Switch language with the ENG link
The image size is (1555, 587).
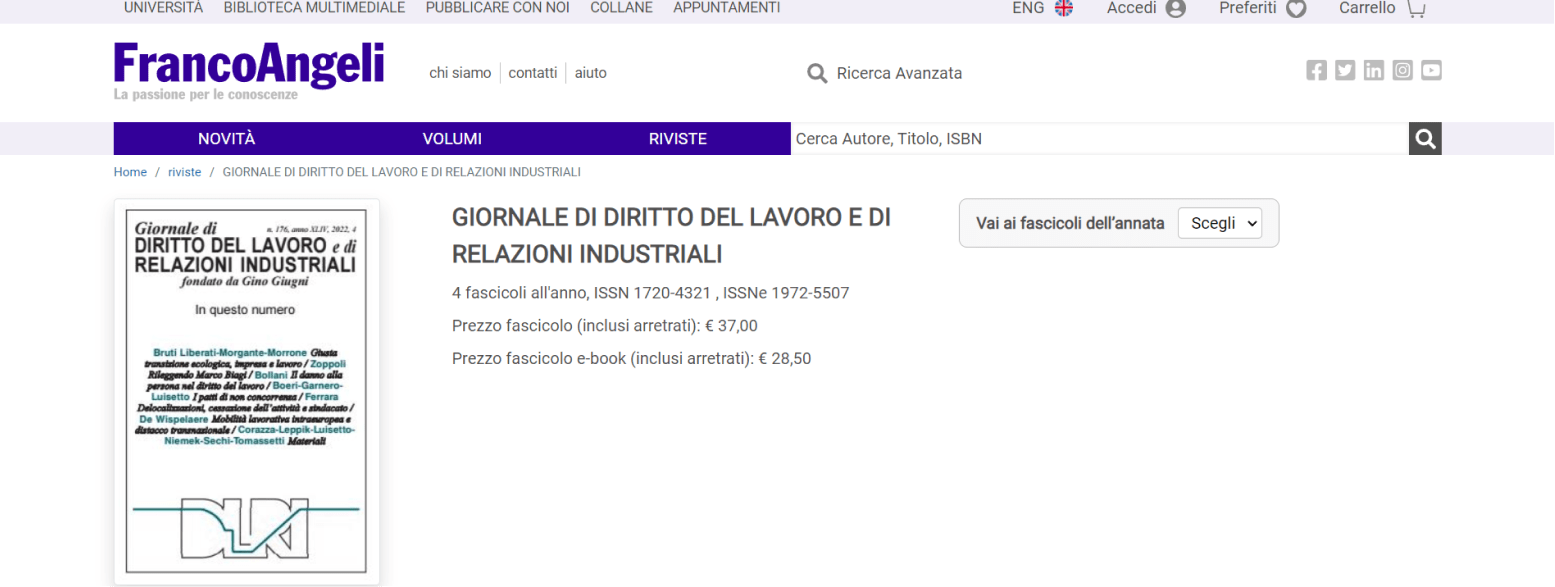tap(1028, 8)
